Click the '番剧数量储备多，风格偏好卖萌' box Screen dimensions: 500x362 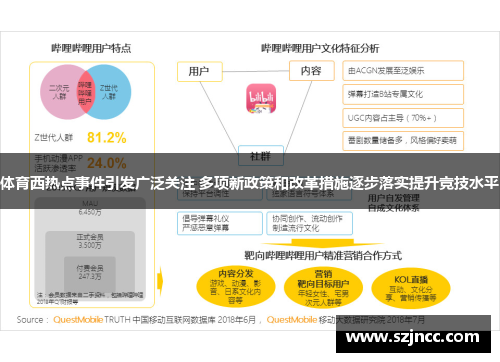click(403, 141)
